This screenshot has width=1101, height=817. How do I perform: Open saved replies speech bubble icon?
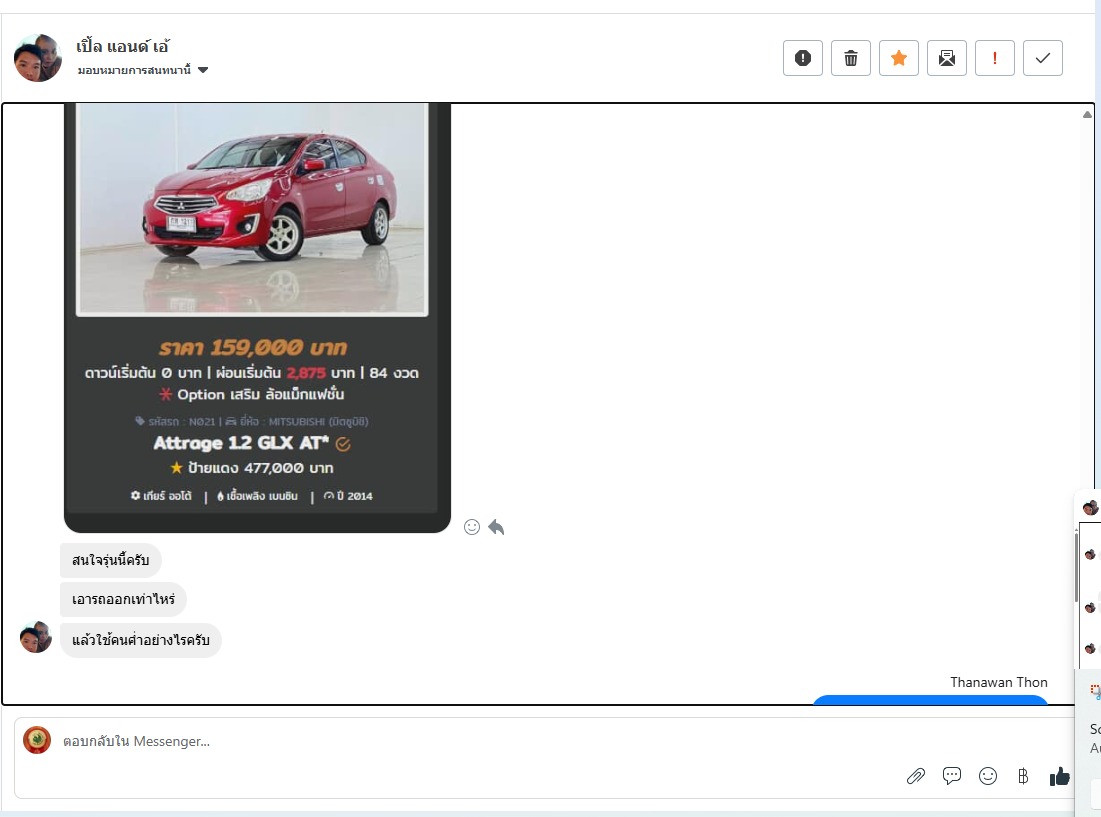click(952, 776)
